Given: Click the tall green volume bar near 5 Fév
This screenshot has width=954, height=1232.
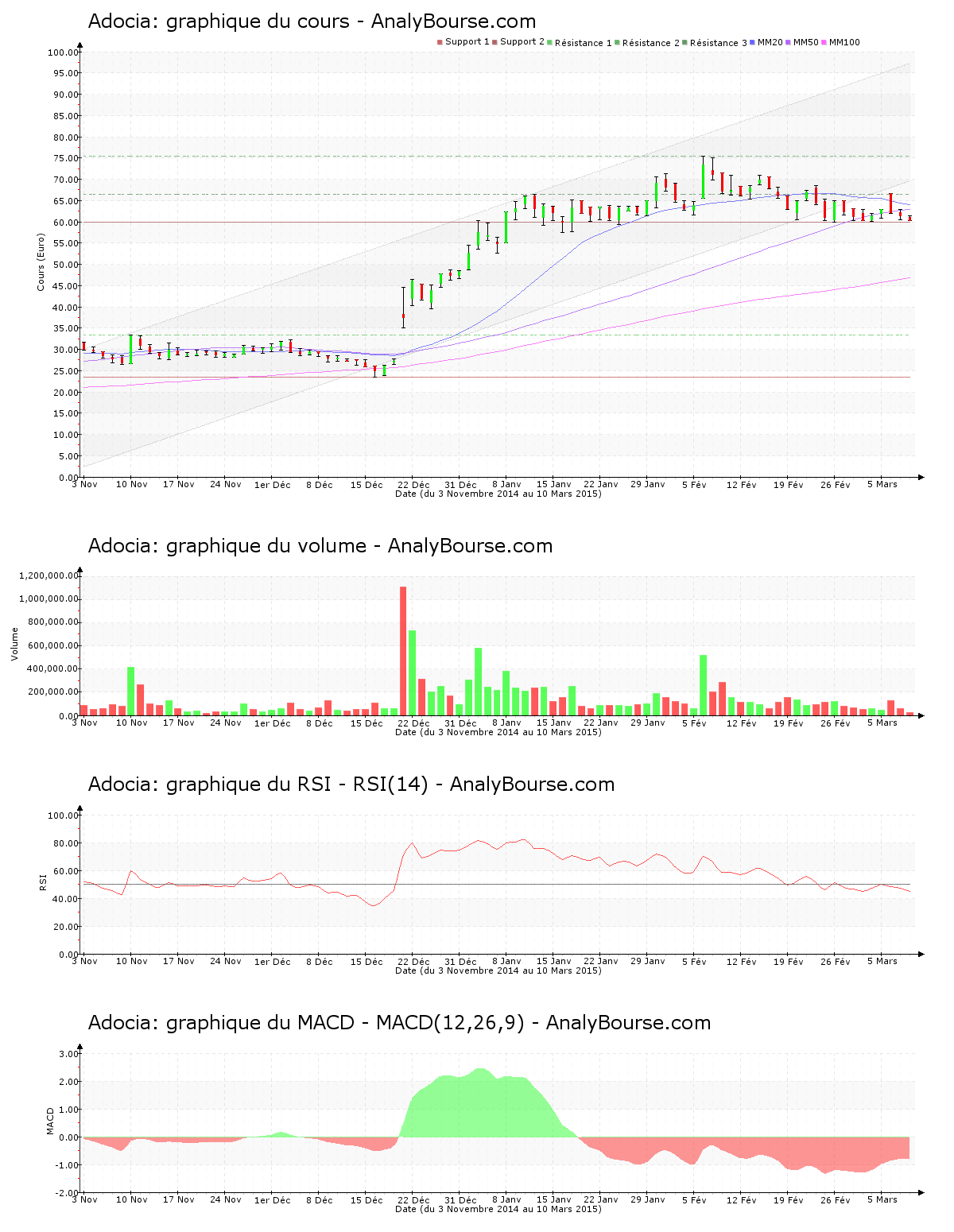Looking at the screenshot, I should [703, 685].
